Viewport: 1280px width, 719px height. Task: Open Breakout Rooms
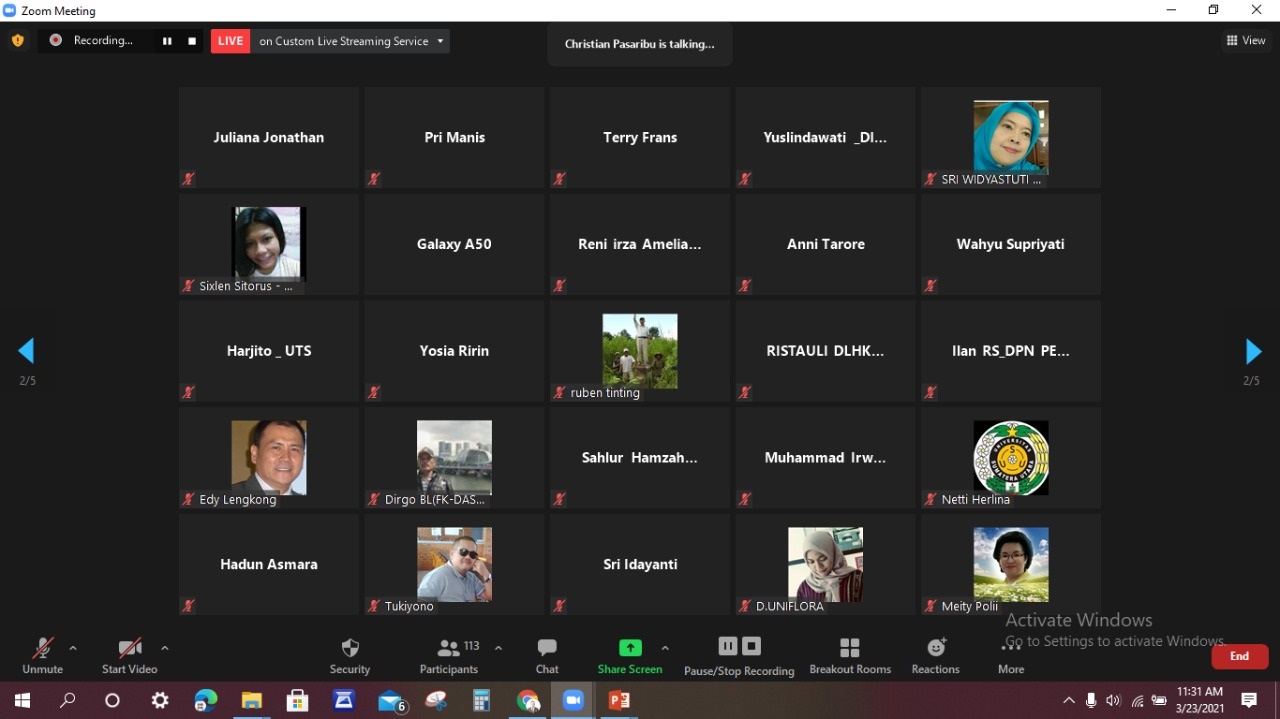pyautogui.click(x=850, y=656)
